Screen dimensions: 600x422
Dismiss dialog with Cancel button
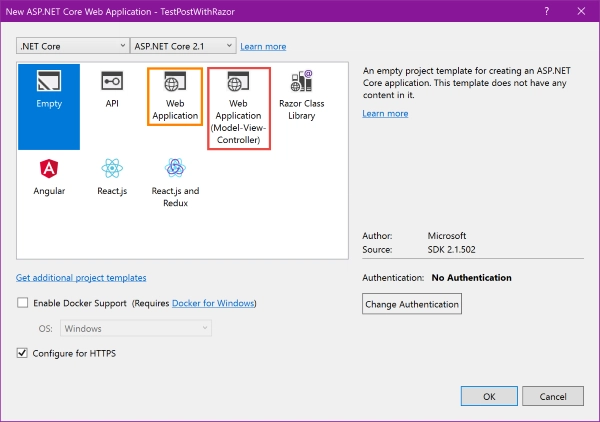click(x=553, y=396)
